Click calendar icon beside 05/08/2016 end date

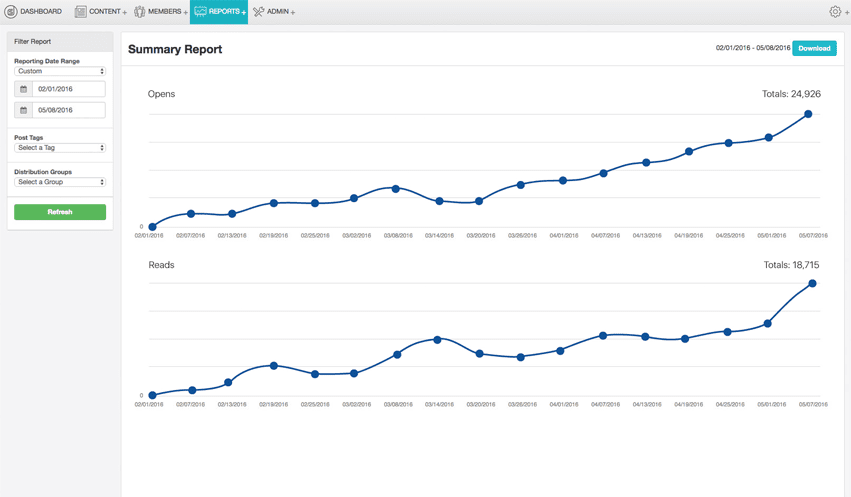pos(24,110)
